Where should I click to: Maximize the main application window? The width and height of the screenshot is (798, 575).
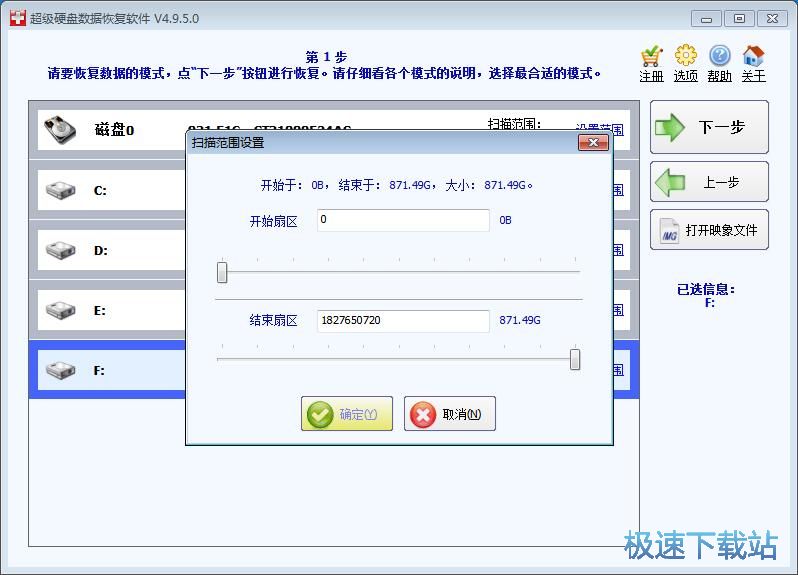point(739,19)
